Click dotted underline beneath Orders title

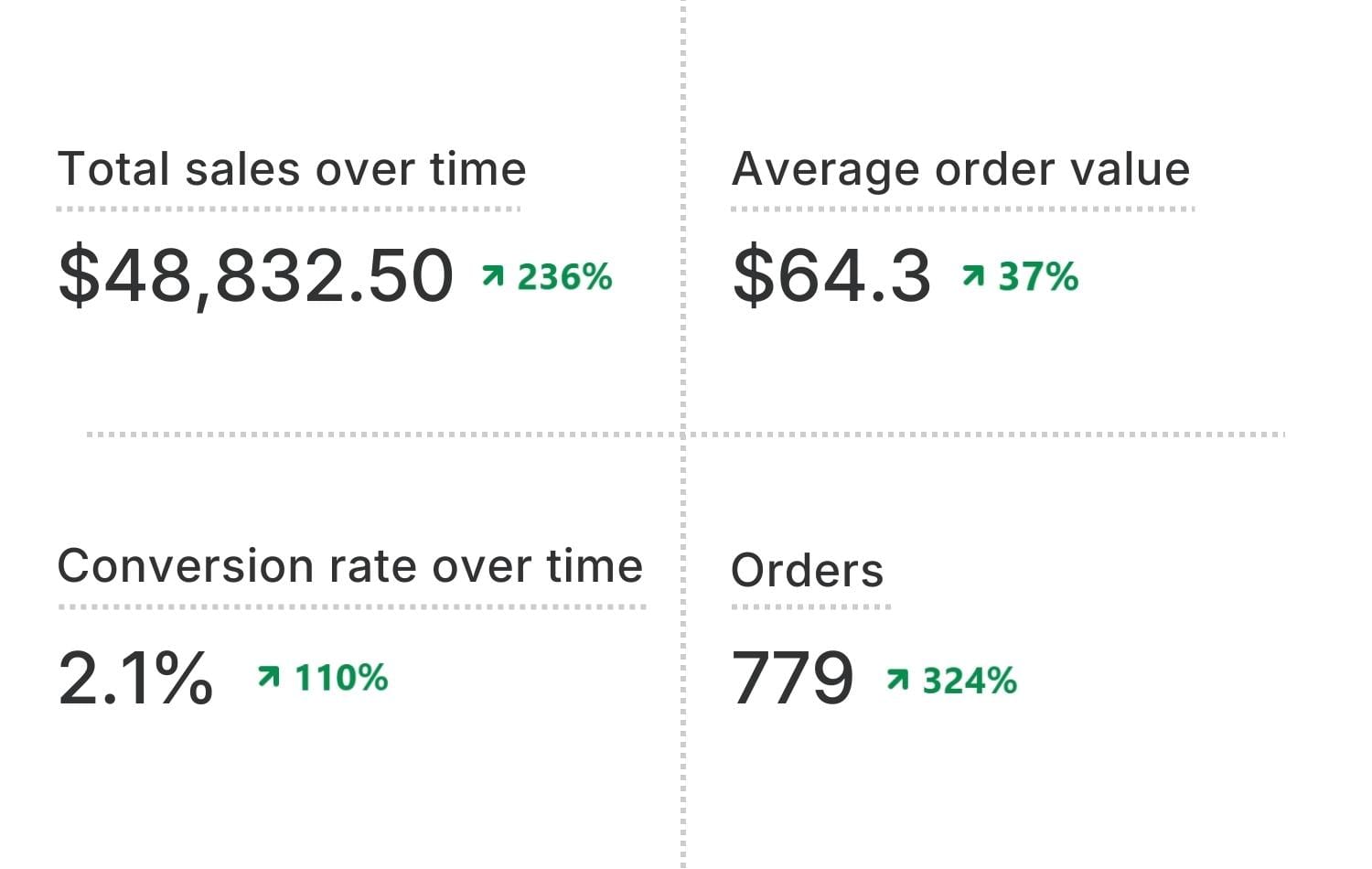click(810, 606)
